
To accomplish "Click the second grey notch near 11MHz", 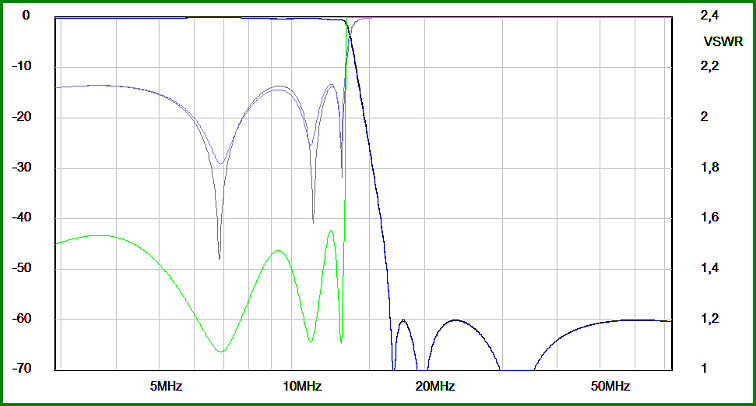I will (x=313, y=221).
